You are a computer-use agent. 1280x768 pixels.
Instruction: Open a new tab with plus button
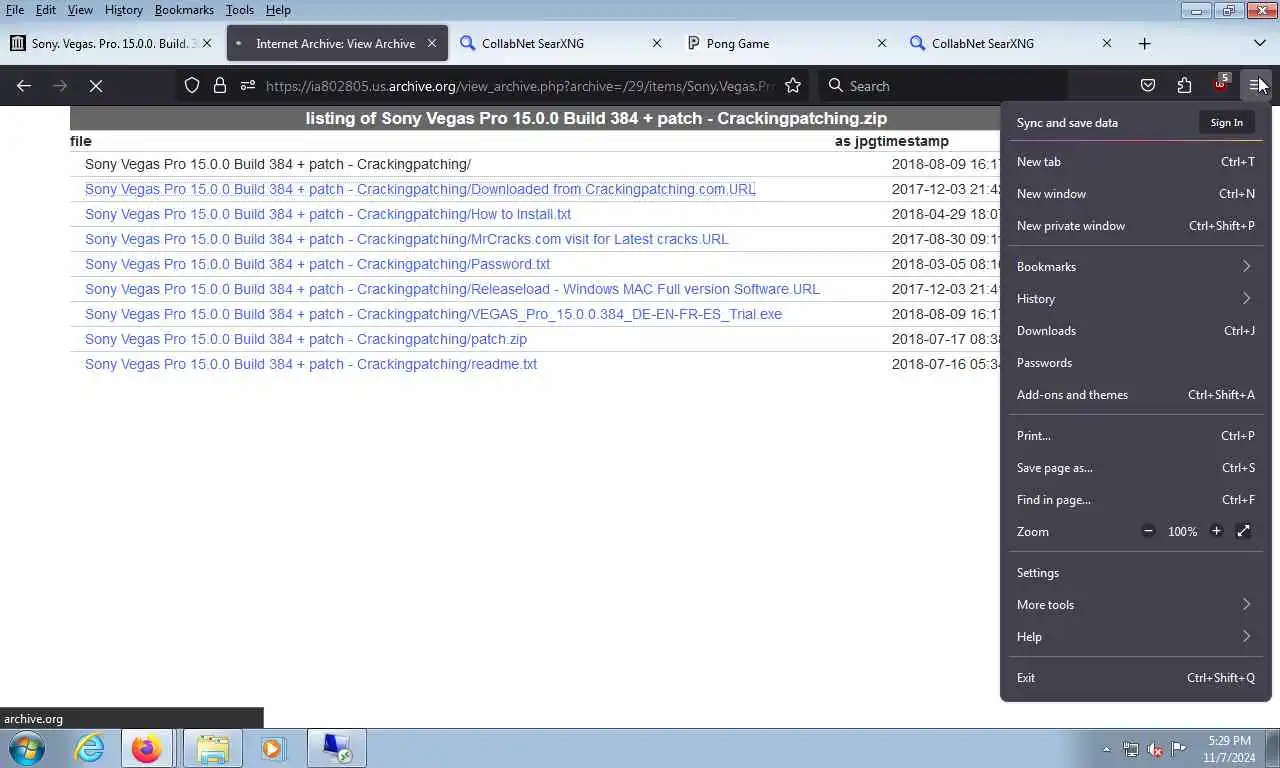click(x=1144, y=43)
